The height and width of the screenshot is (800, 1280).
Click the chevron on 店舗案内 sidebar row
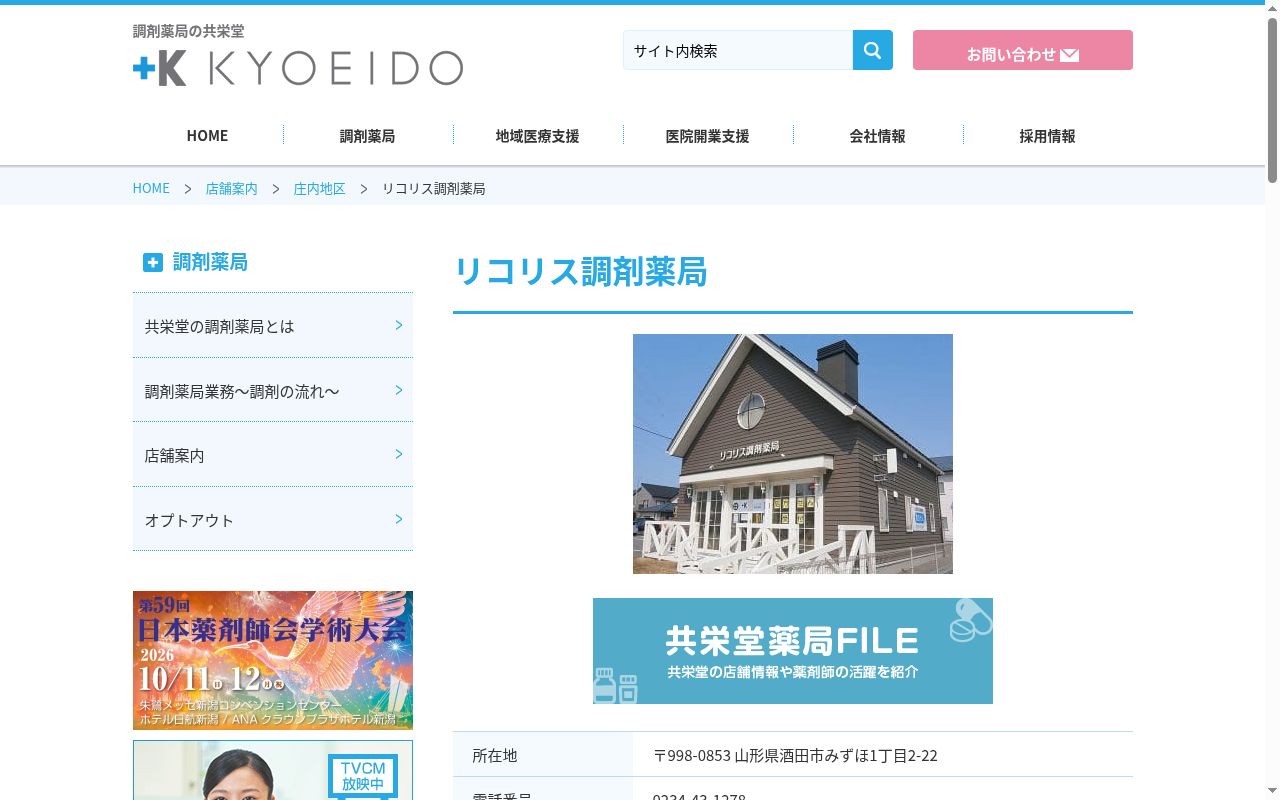pos(398,454)
